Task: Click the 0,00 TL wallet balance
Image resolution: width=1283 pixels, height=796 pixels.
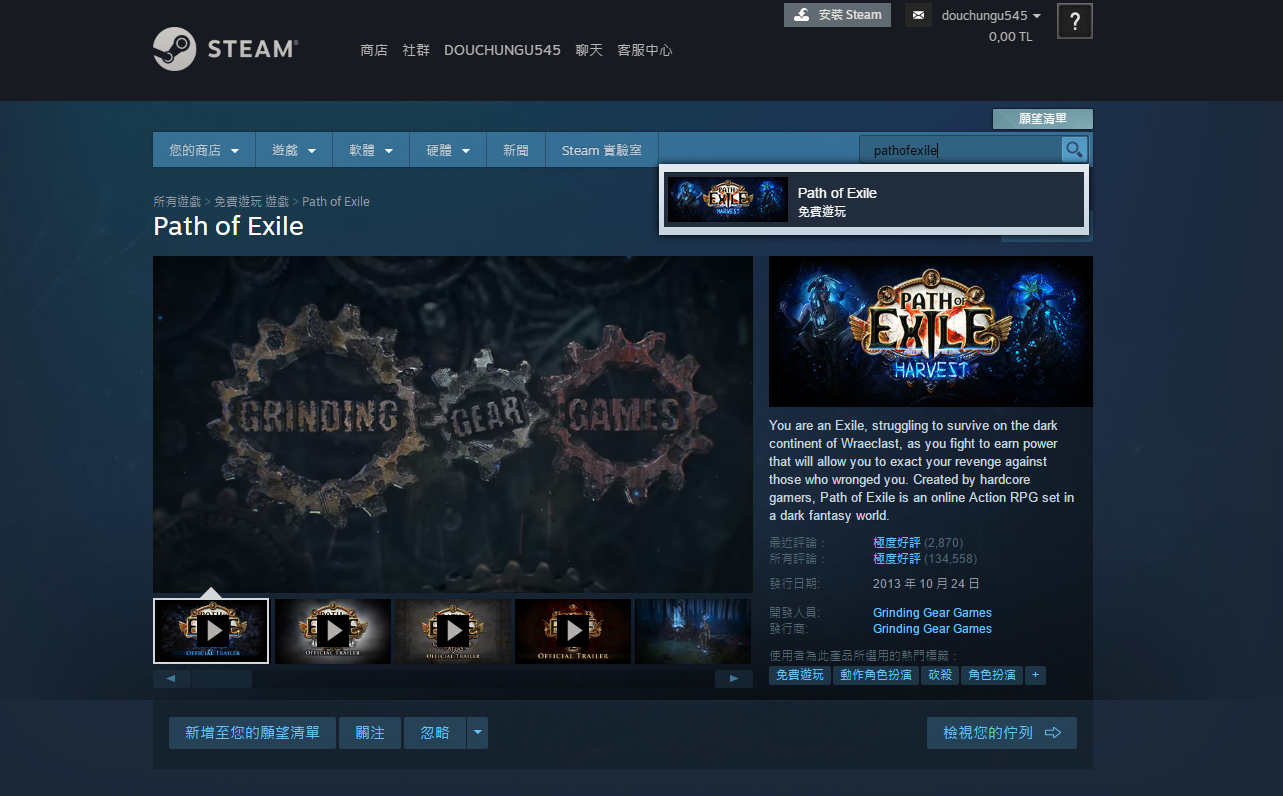Action: tap(1010, 37)
